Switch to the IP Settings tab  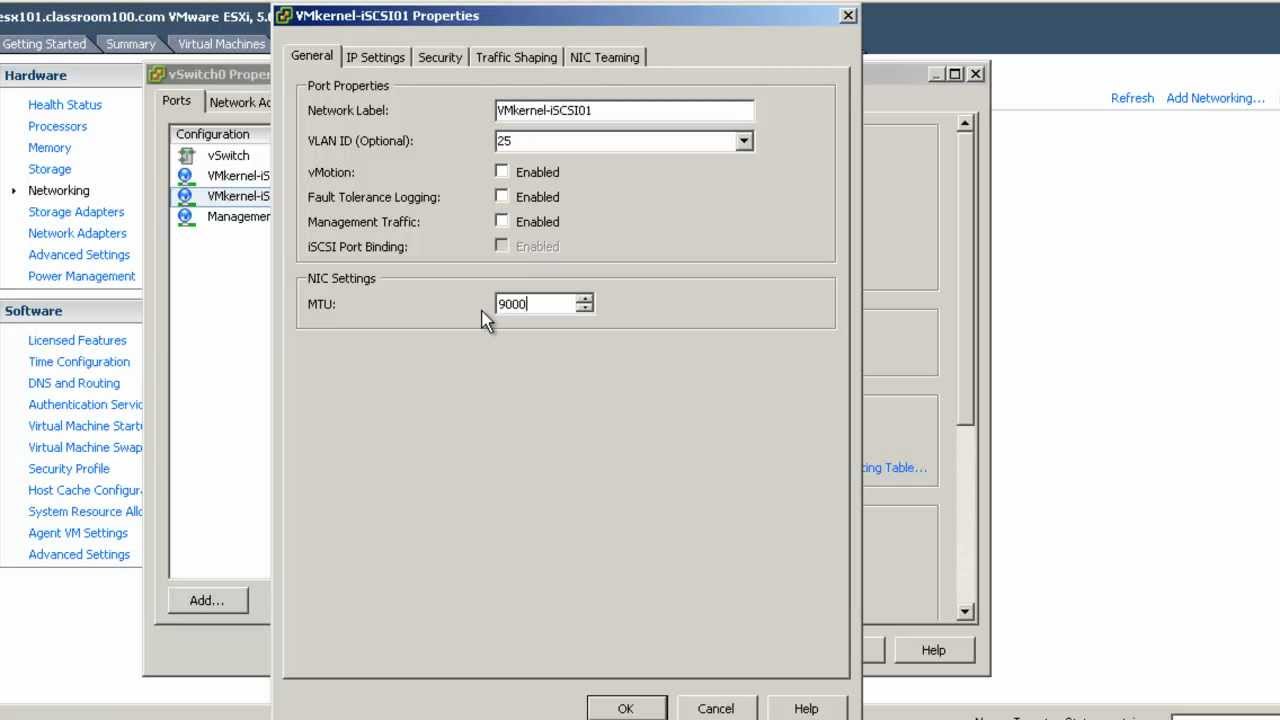click(376, 57)
